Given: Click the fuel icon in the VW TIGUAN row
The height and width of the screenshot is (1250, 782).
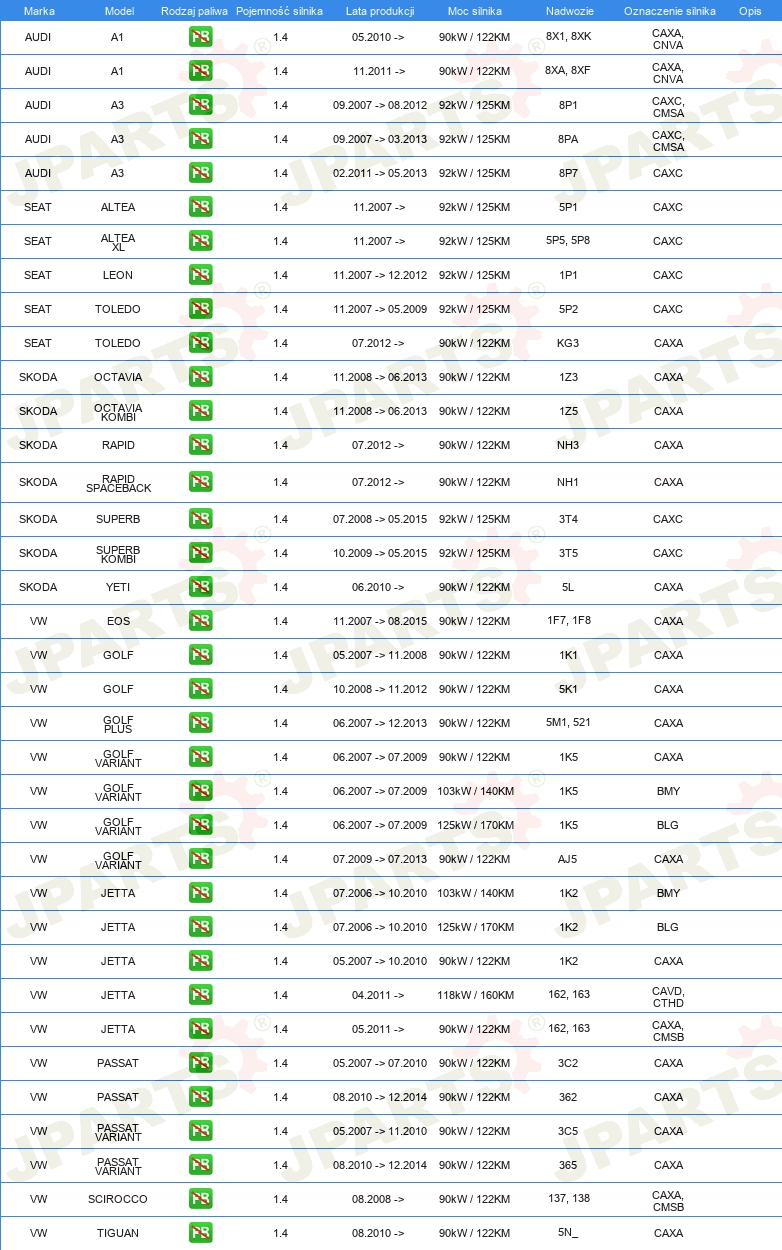Looking at the screenshot, I should point(200,1233).
